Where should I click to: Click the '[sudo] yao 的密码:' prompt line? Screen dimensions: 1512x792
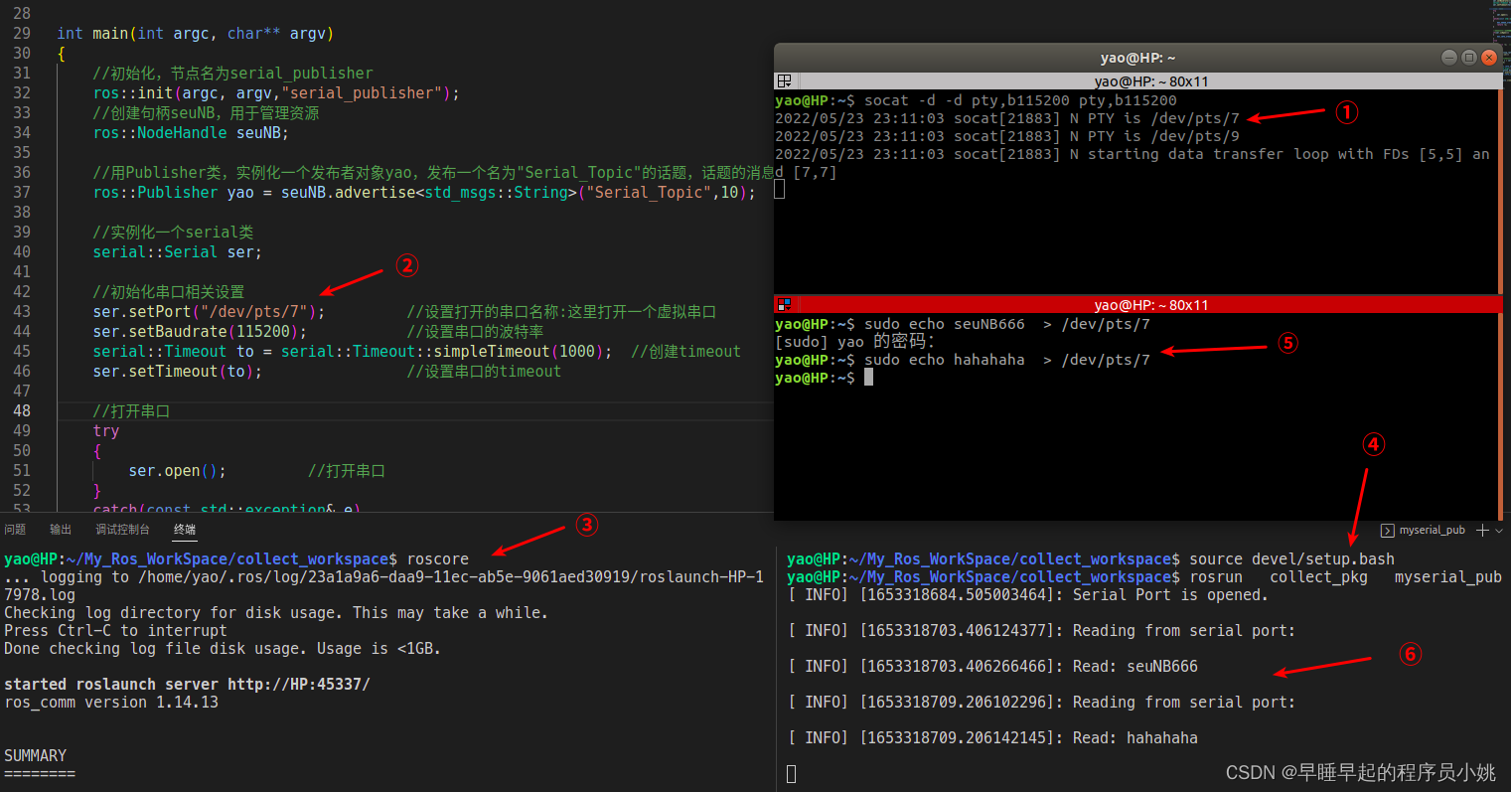(855, 342)
